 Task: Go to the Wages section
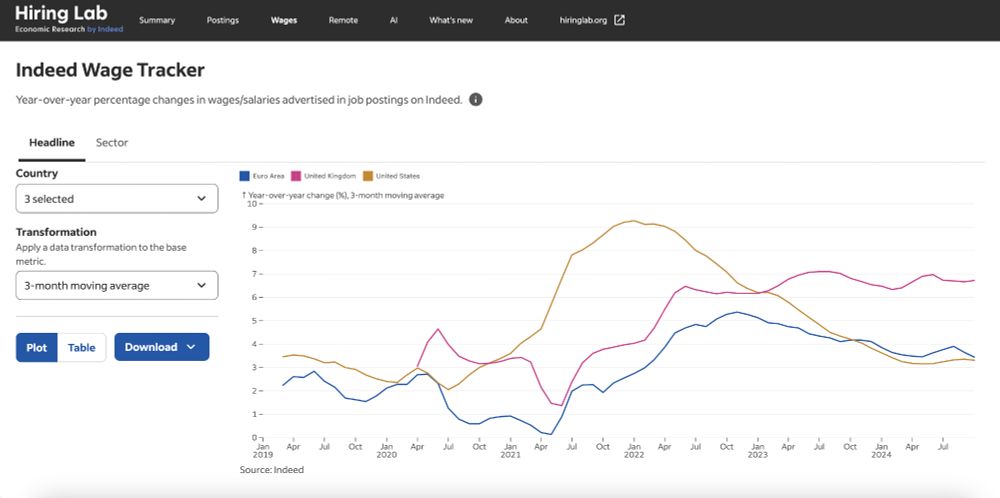[284, 20]
